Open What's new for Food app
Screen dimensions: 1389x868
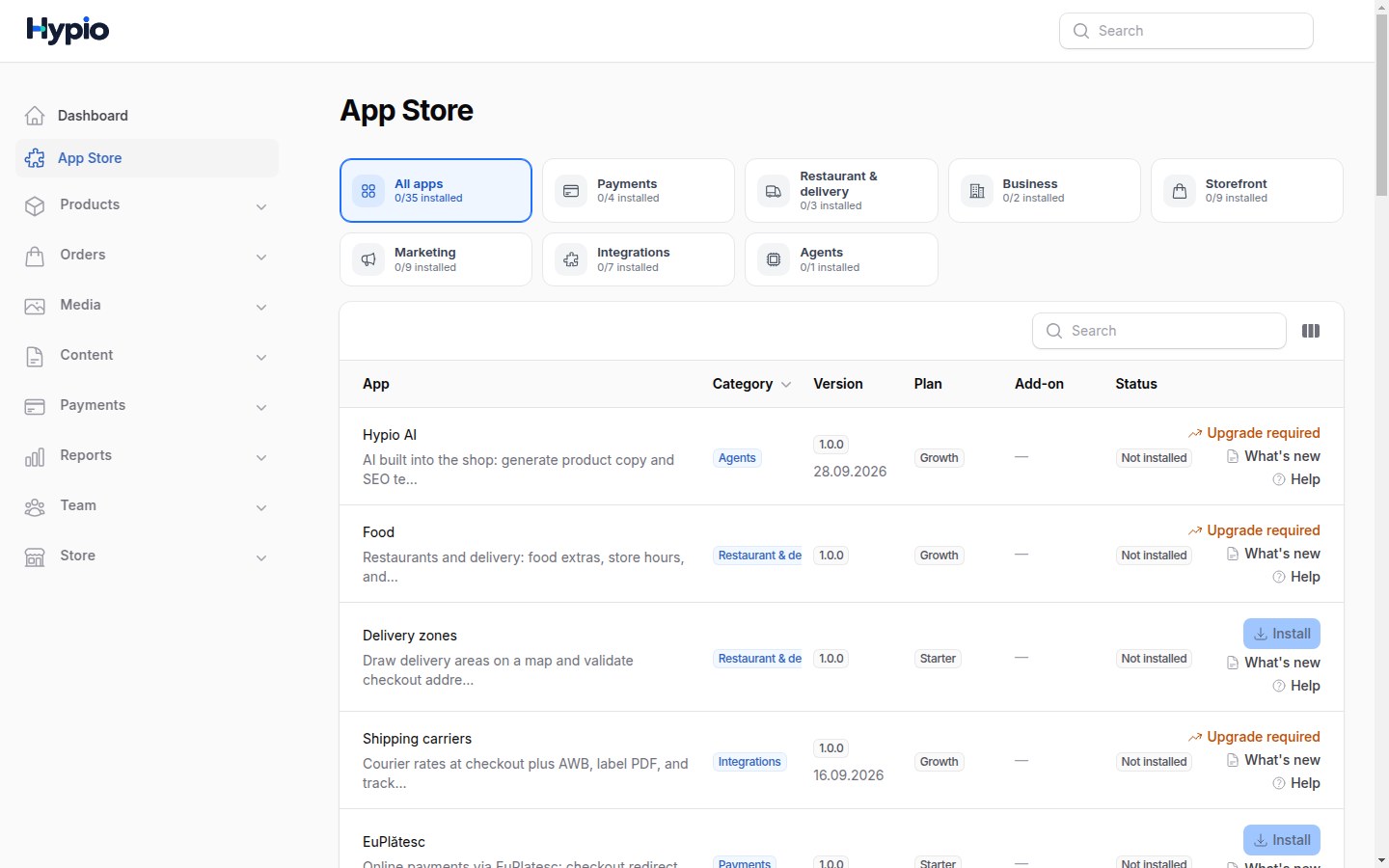coord(1273,554)
